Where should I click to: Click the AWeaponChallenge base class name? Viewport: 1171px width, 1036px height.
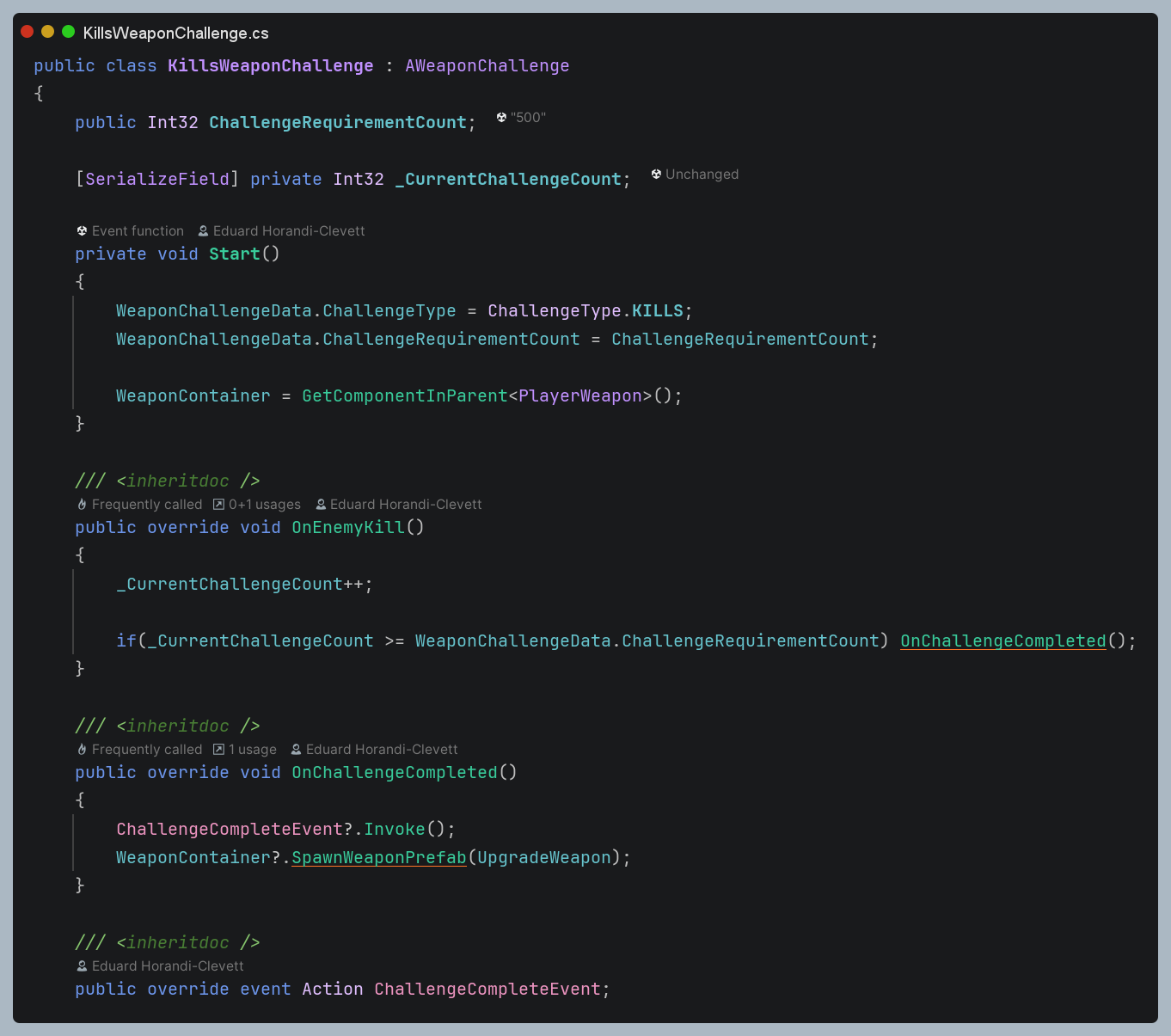click(x=487, y=66)
